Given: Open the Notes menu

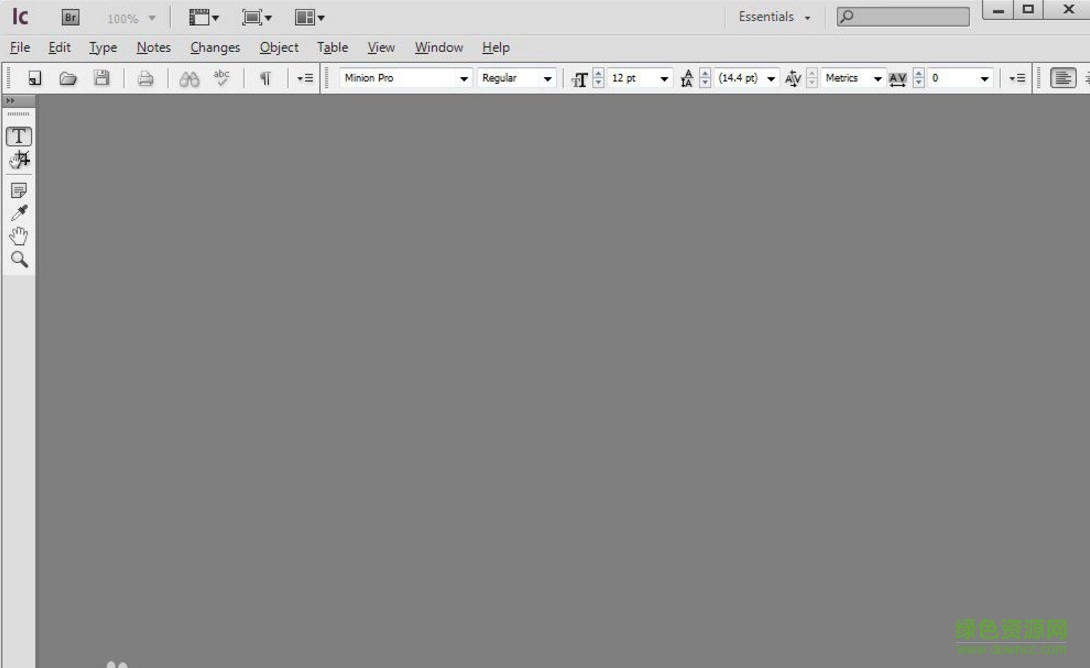Looking at the screenshot, I should [x=153, y=47].
